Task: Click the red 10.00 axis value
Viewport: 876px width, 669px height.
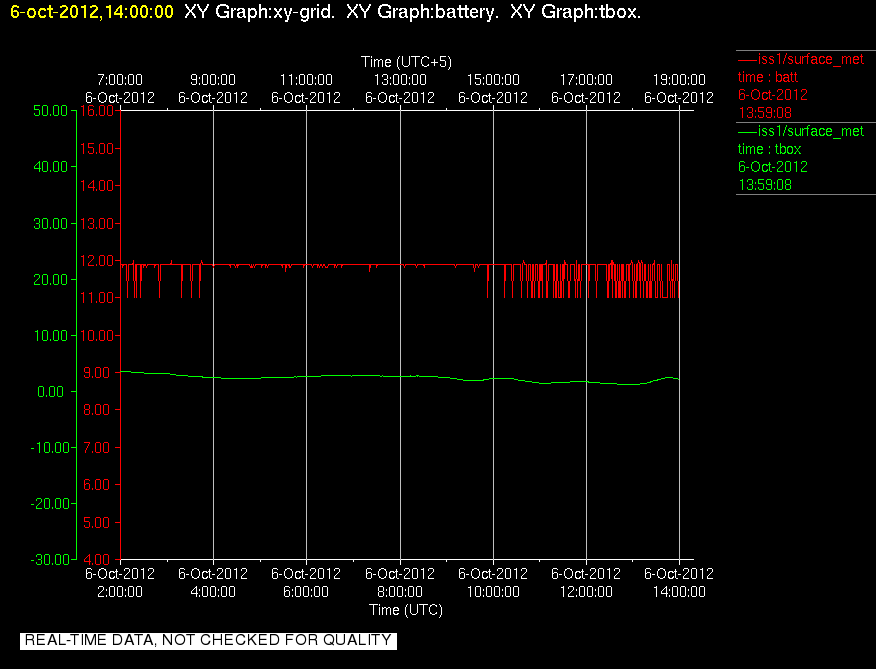Action: [x=97, y=335]
